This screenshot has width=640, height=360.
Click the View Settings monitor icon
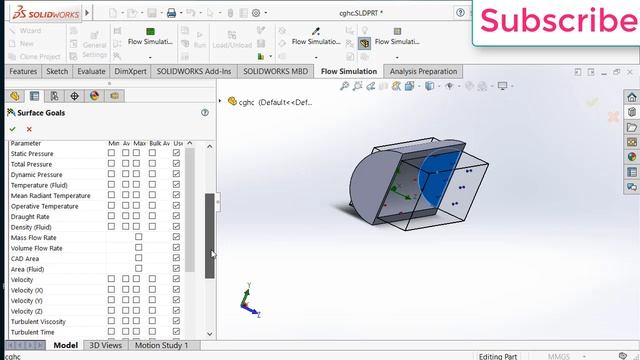502,86
